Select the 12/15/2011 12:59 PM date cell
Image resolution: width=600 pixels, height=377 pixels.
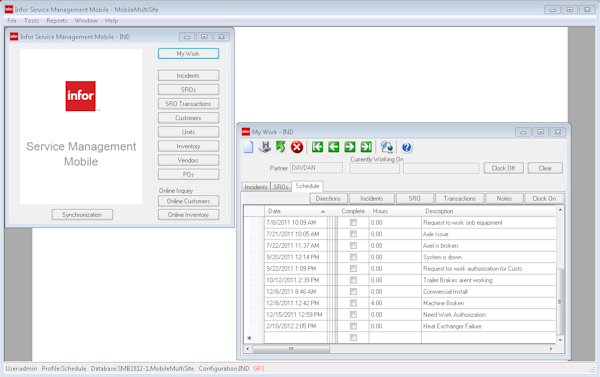coord(296,315)
